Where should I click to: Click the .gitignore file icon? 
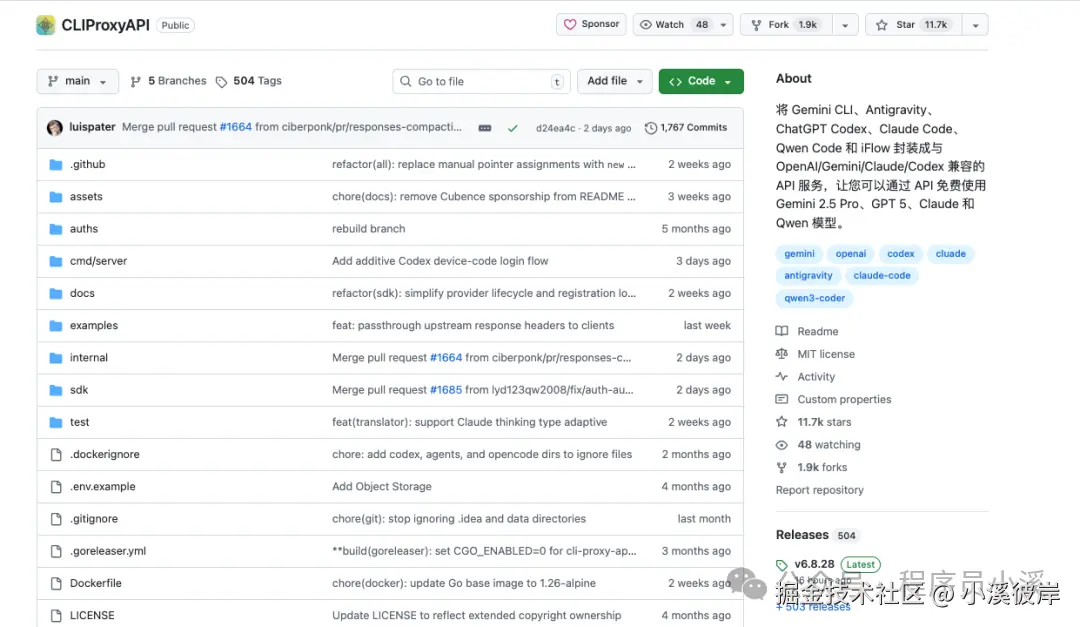tap(56, 519)
